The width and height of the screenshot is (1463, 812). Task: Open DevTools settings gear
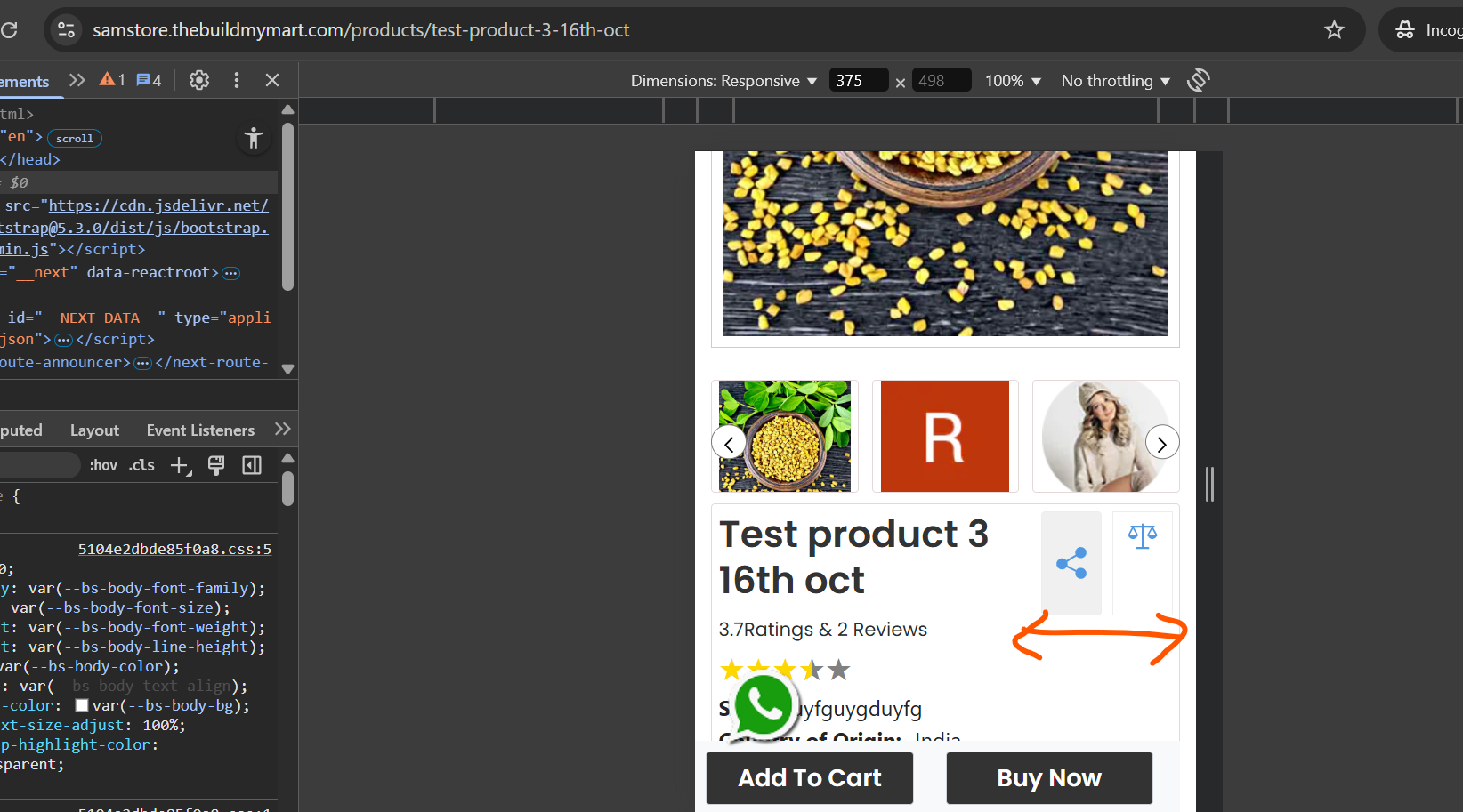[199, 80]
